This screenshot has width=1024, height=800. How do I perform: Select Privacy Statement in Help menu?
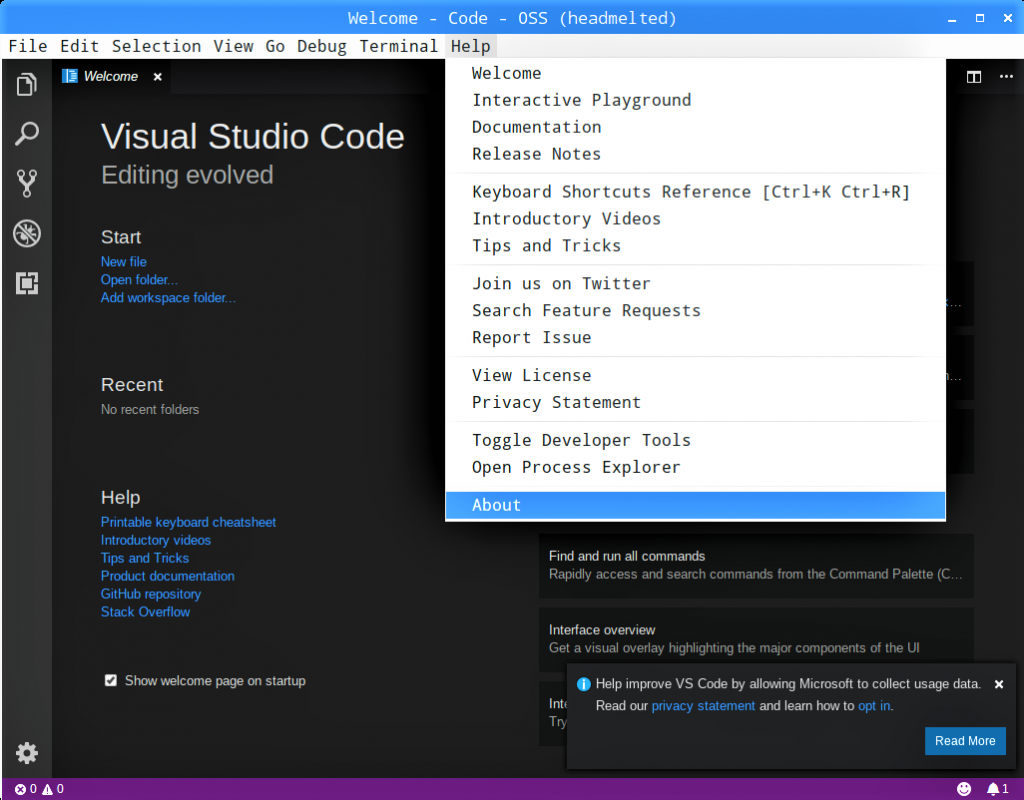(695, 402)
